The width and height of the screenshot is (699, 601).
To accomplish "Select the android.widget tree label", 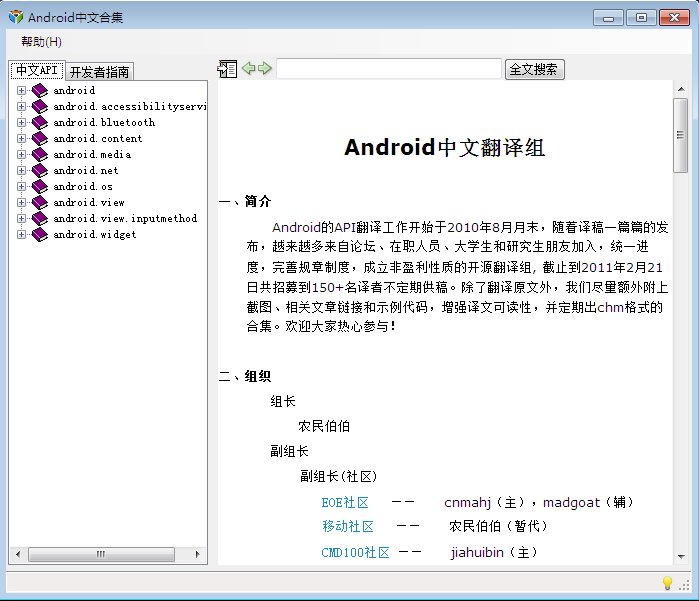I will pos(95,235).
